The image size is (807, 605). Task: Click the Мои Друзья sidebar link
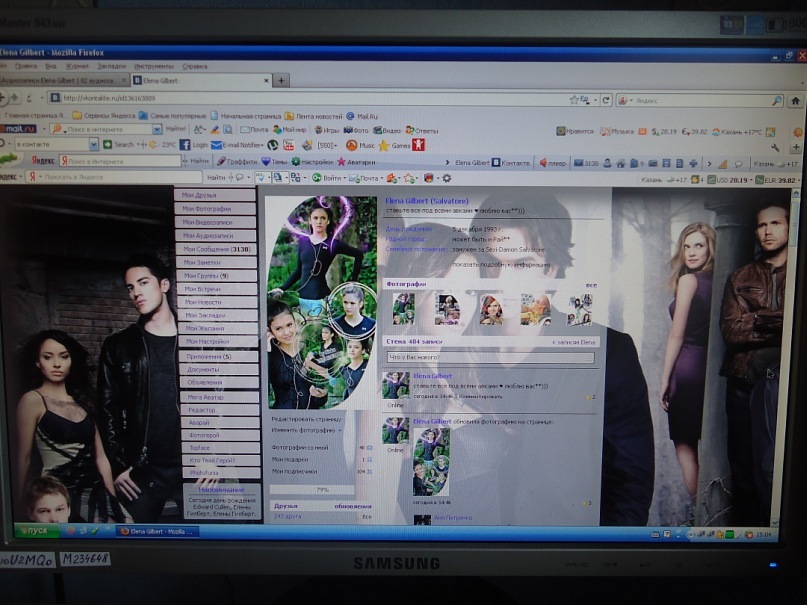(x=215, y=195)
